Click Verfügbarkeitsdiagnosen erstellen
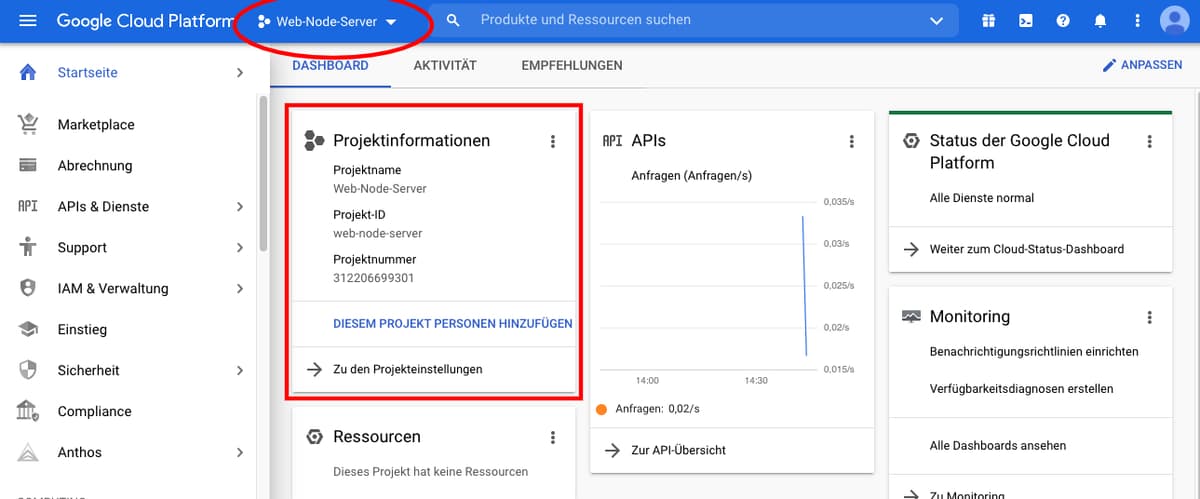 tap(1021, 389)
